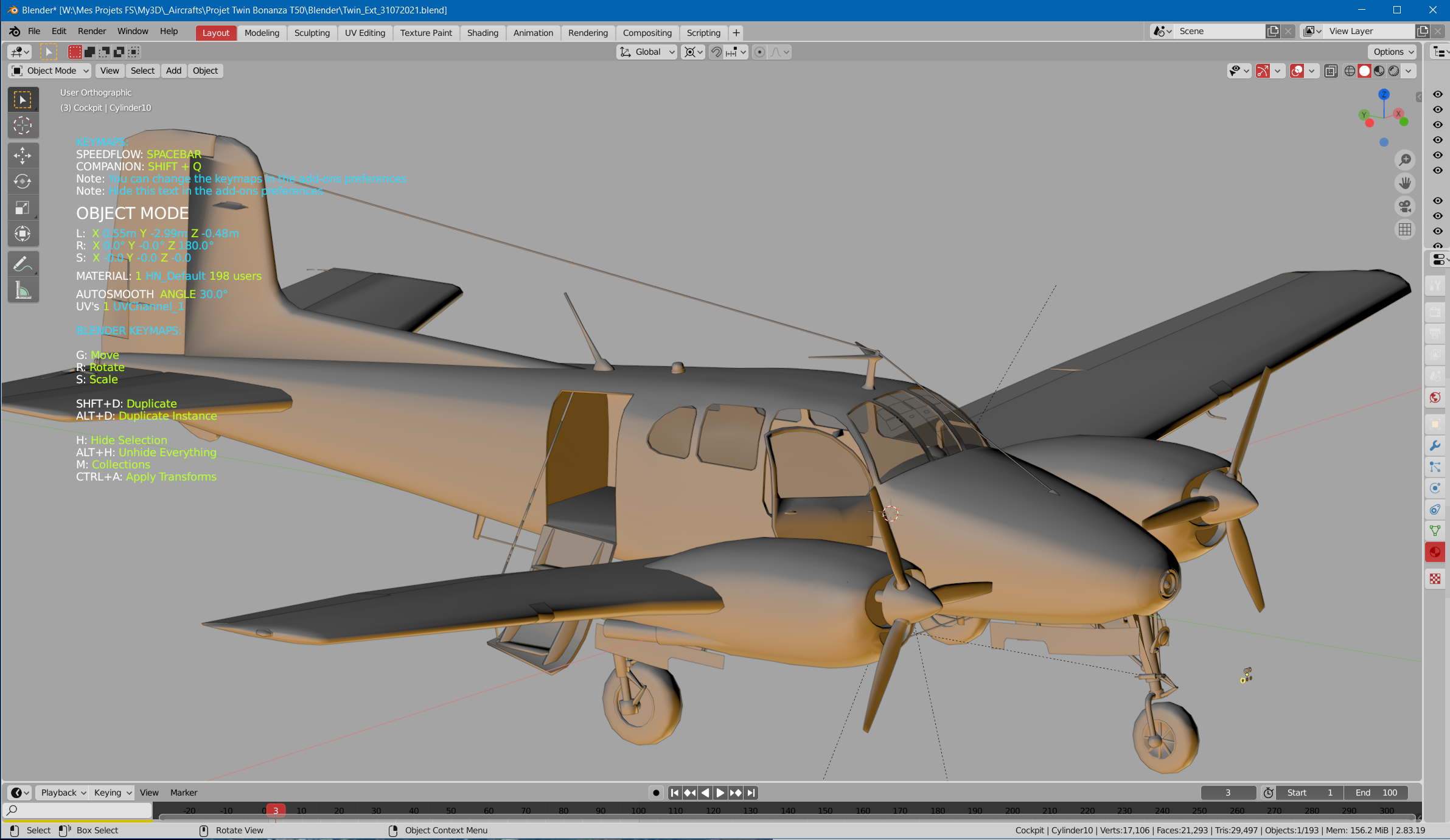Open the File menu
Viewport: 1450px width, 840px height.
point(34,31)
